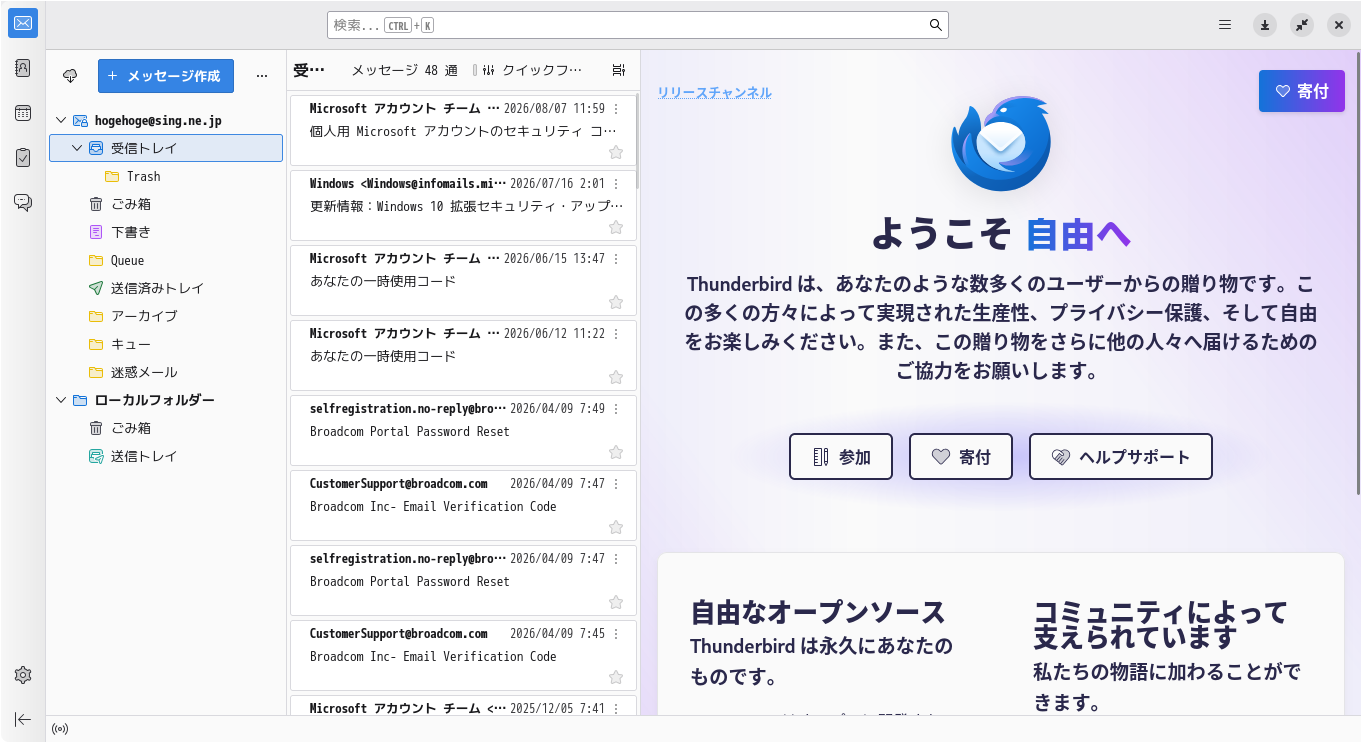The width and height of the screenshot is (1362, 743).
Task: Star the 7:47 Broadcom Email Verification message
Action: point(616,527)
